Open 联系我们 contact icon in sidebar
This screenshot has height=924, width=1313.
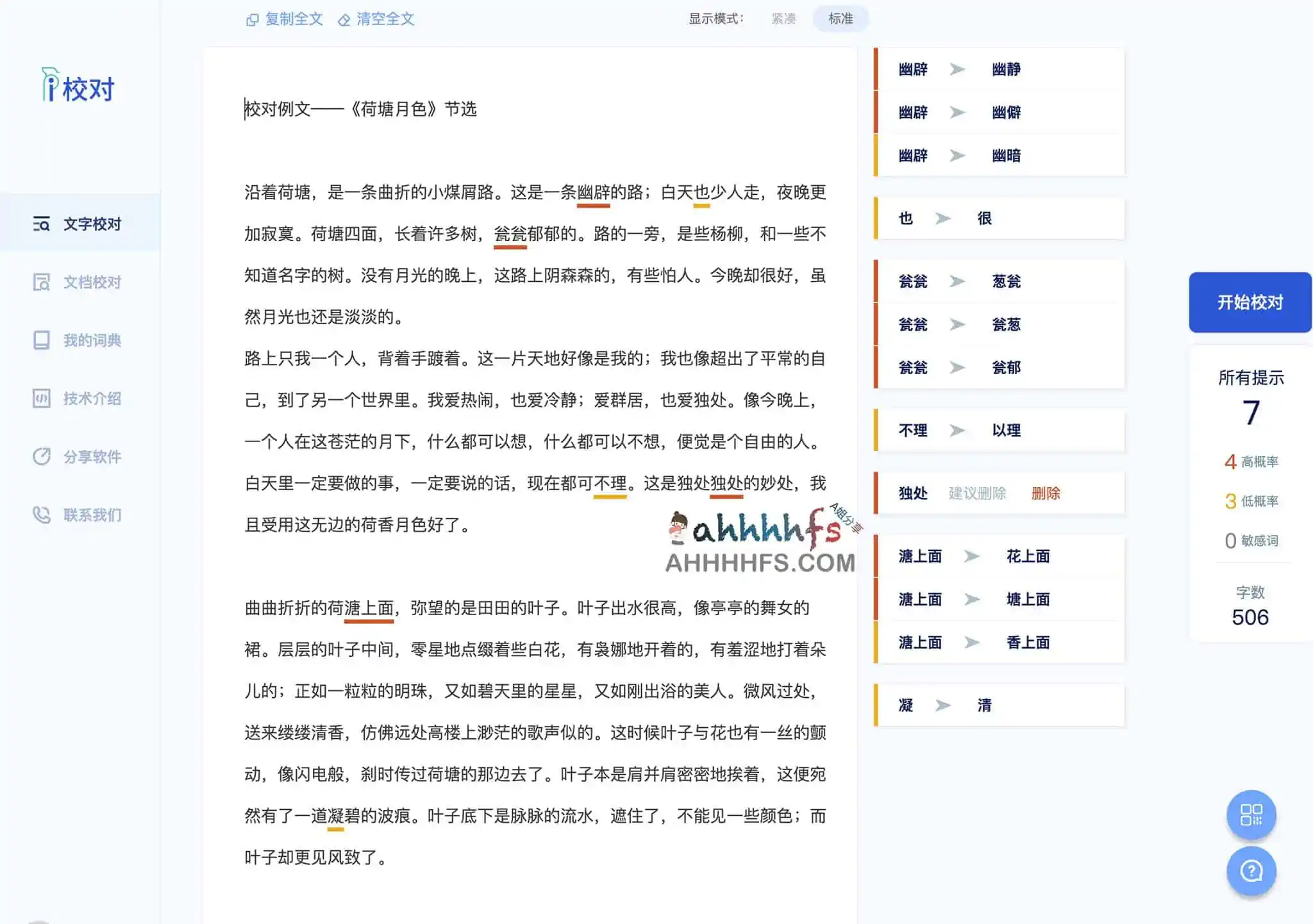coord(40,515)
